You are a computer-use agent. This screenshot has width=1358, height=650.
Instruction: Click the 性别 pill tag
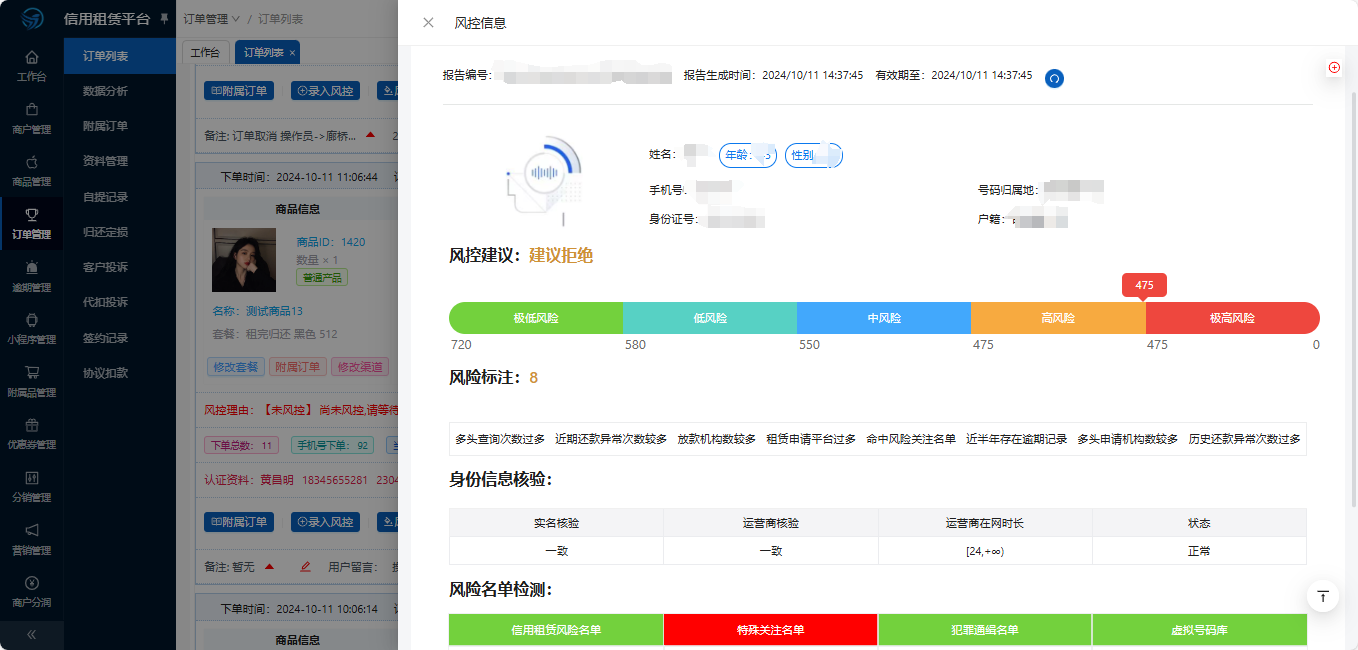(x=814, y=155)
